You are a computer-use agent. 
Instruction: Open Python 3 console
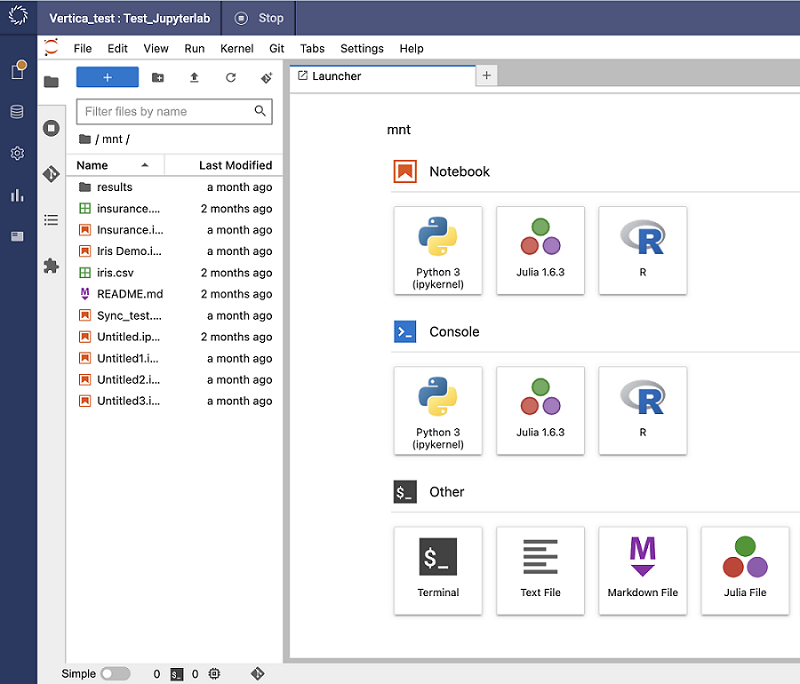tap(438, 411)
